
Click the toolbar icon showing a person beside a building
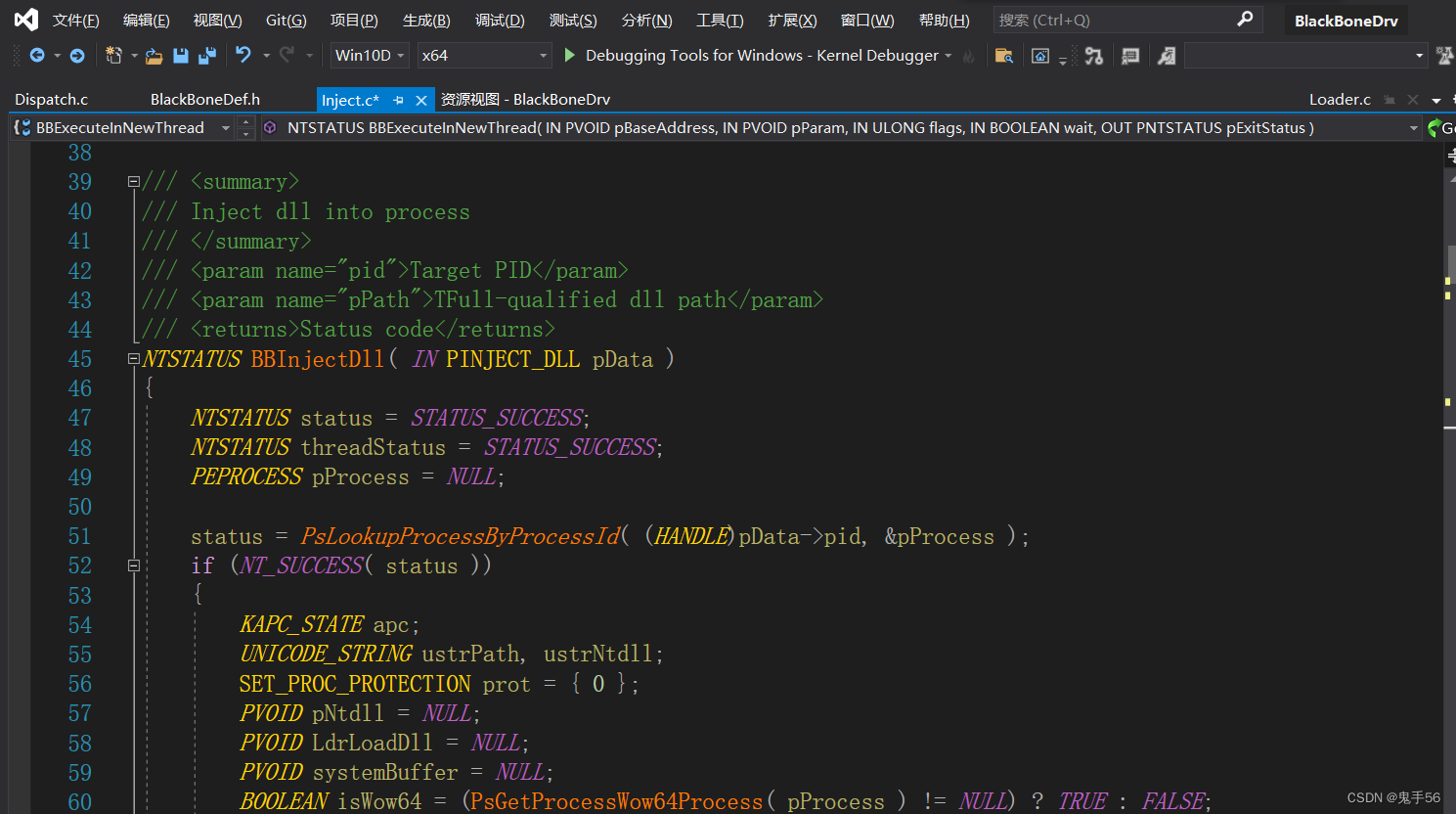1167,56
